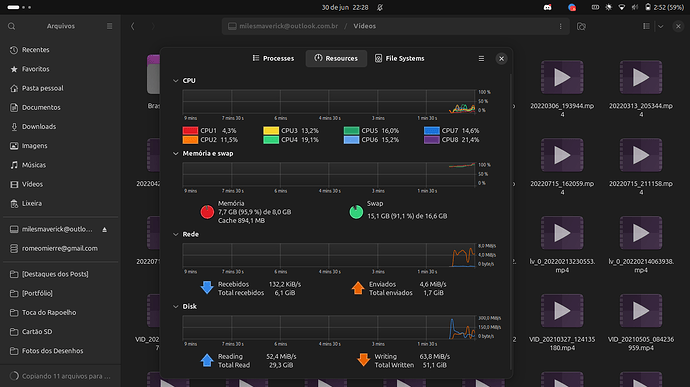Image resolution: width=690 pixels, height=387 pixels.
Task: Open [Portfólio] bookmark folder
Action: [x=60, y=293]
